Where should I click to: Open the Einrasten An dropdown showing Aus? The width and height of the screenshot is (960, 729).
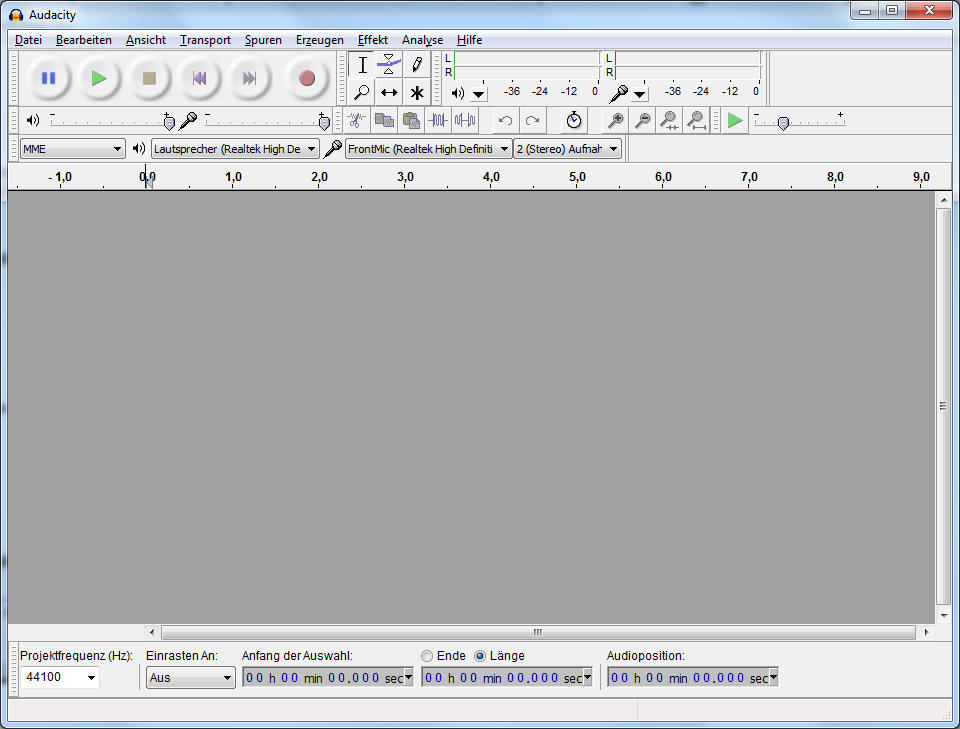[190, 678]
